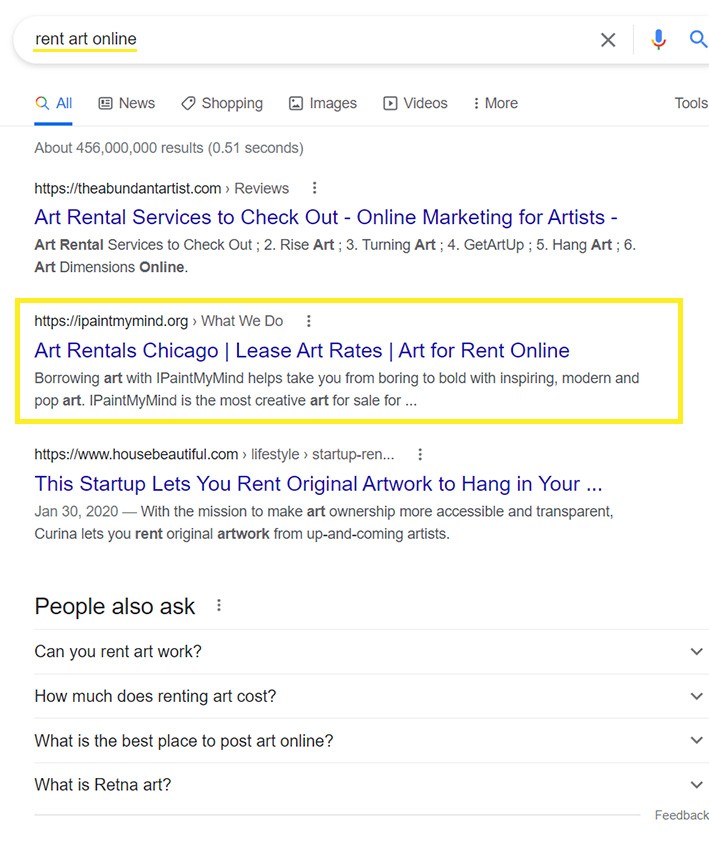Open "Art Rental Services to Check Out" result

click(325, 217)
